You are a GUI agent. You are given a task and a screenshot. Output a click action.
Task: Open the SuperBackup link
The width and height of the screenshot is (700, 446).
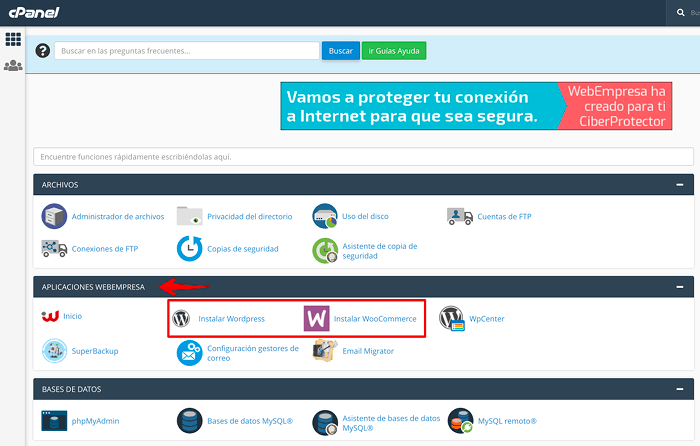pyautogui.click(x=95, y=351)
